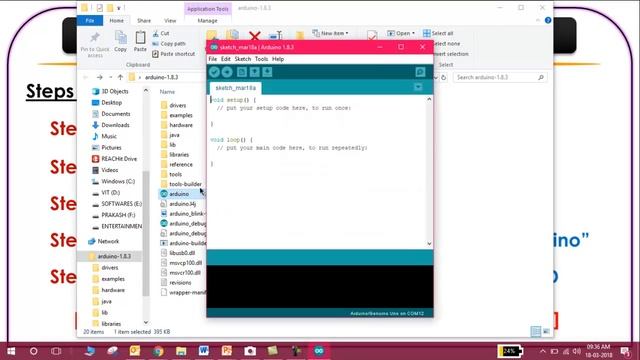Image resolution: width=640 pixels, height=360 pixels.
Task: Open Arduino File menu
Action: click(x=213, y=59)
